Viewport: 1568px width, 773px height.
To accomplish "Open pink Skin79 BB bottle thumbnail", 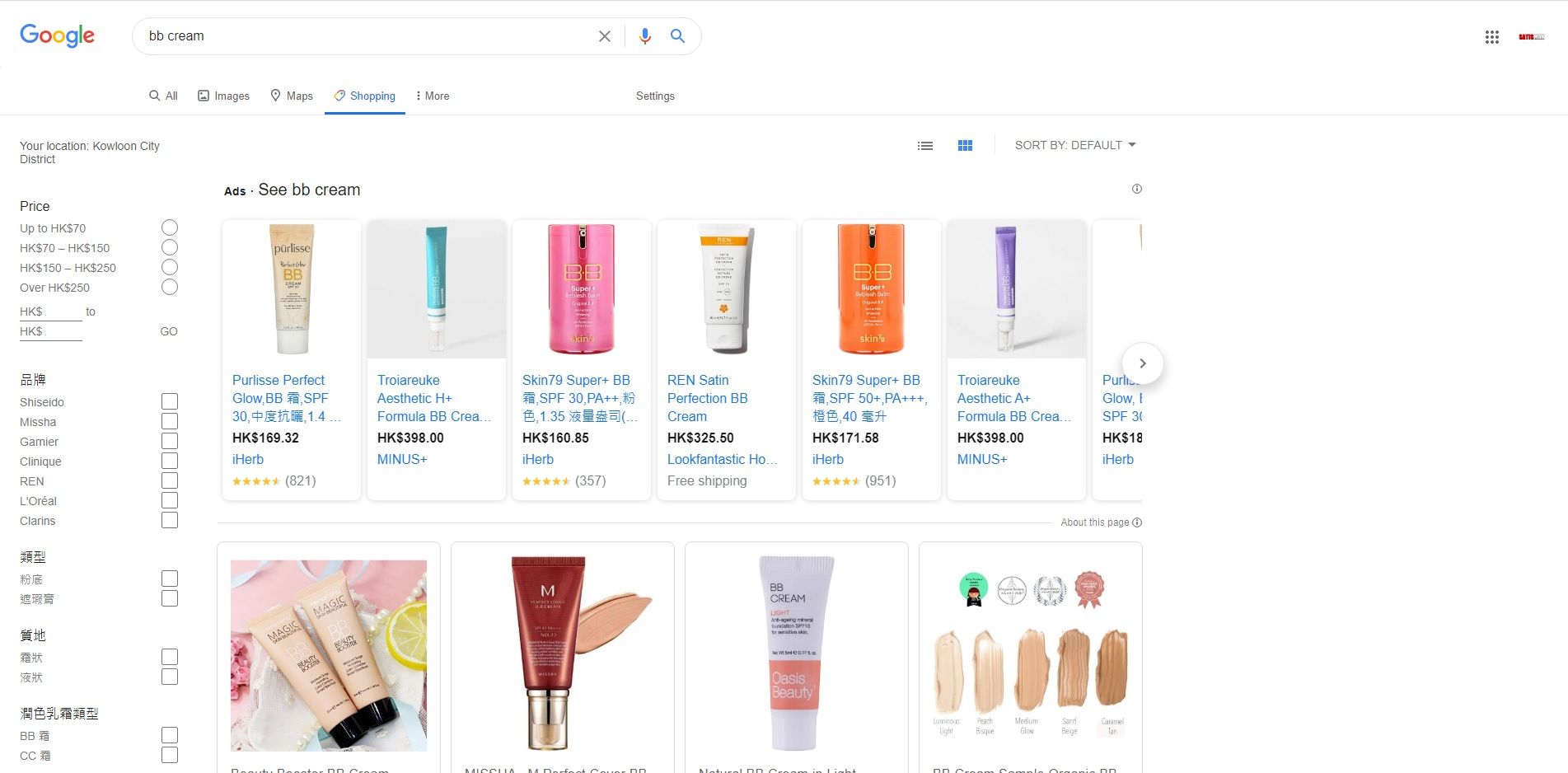I will click(582, 289).
